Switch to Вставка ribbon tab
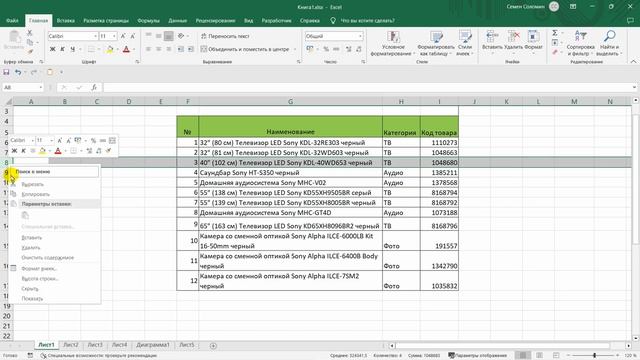The height and width of the screenshot is (360, 640). tap(65, 20)
